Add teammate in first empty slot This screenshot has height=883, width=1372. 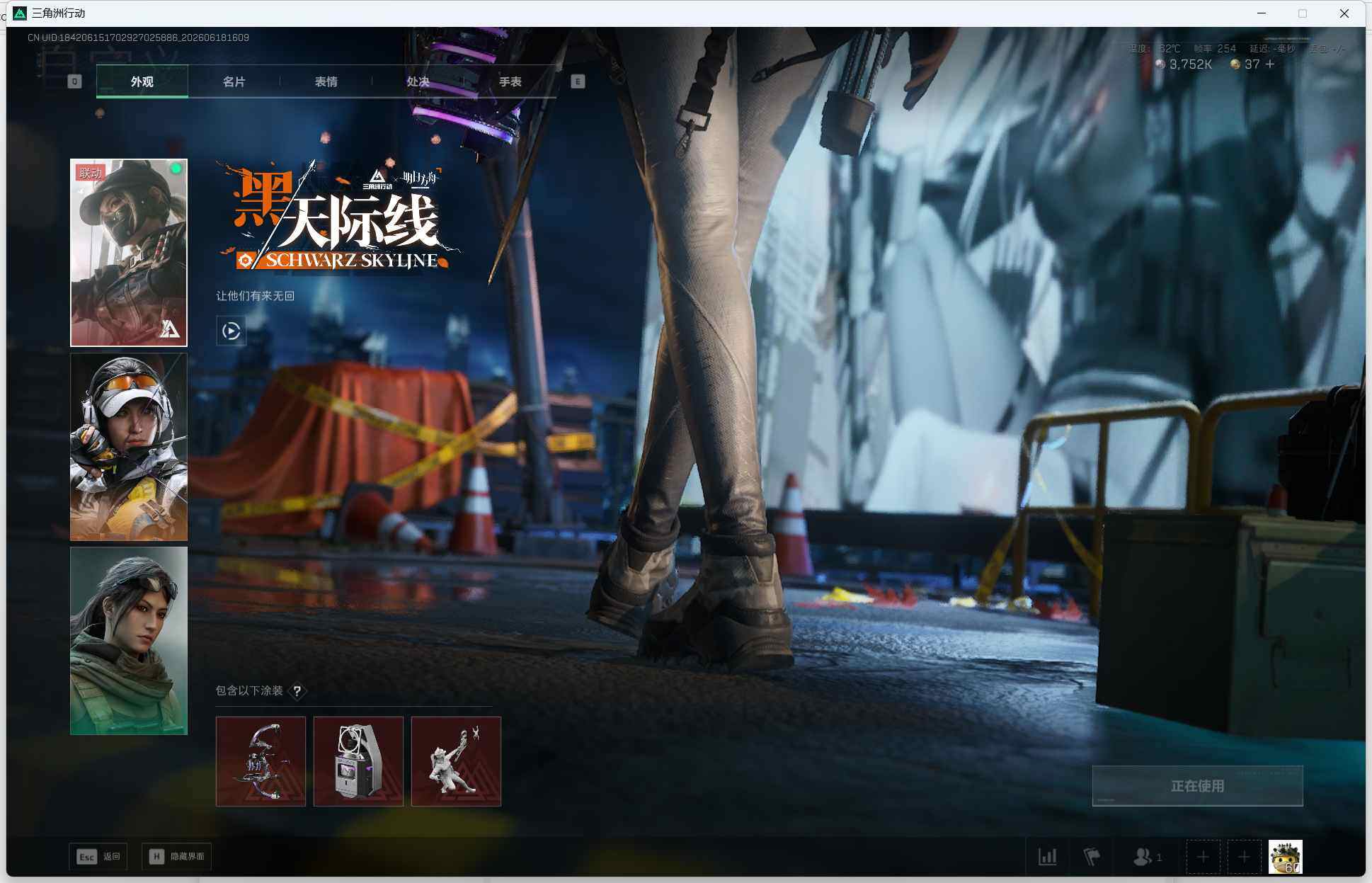[x=1203, y=858]
